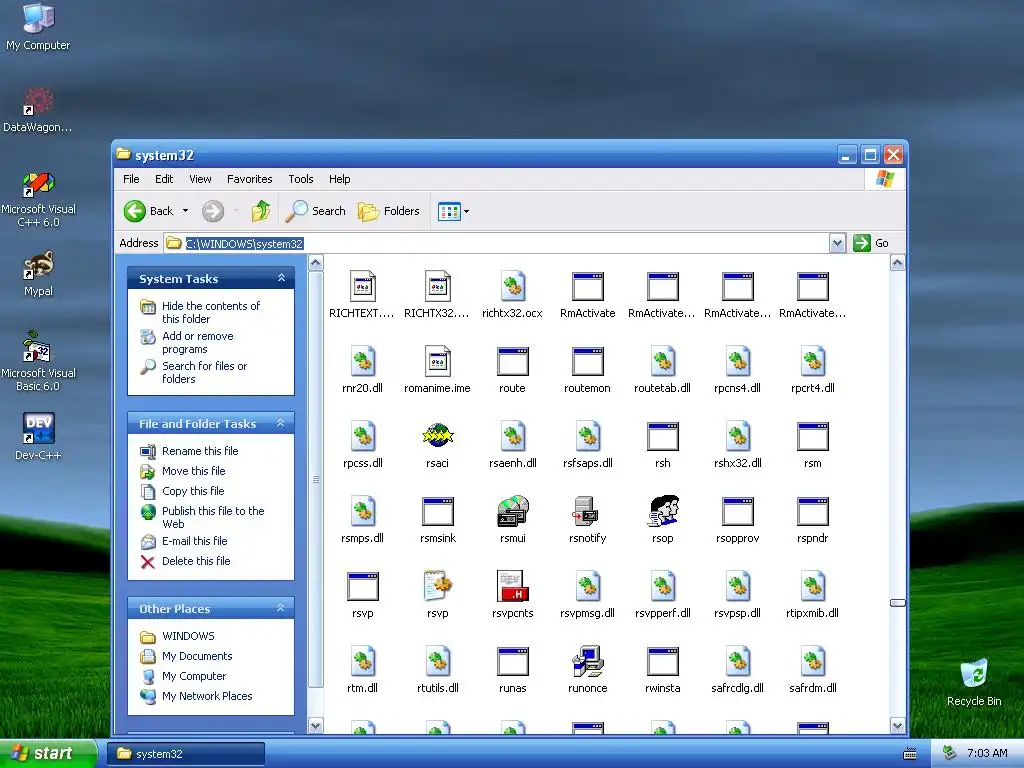Image resolution: width=1024 pixels, height=768 pixels.
Task: Select the rsmsink file icon
Action: pos(438,511)
